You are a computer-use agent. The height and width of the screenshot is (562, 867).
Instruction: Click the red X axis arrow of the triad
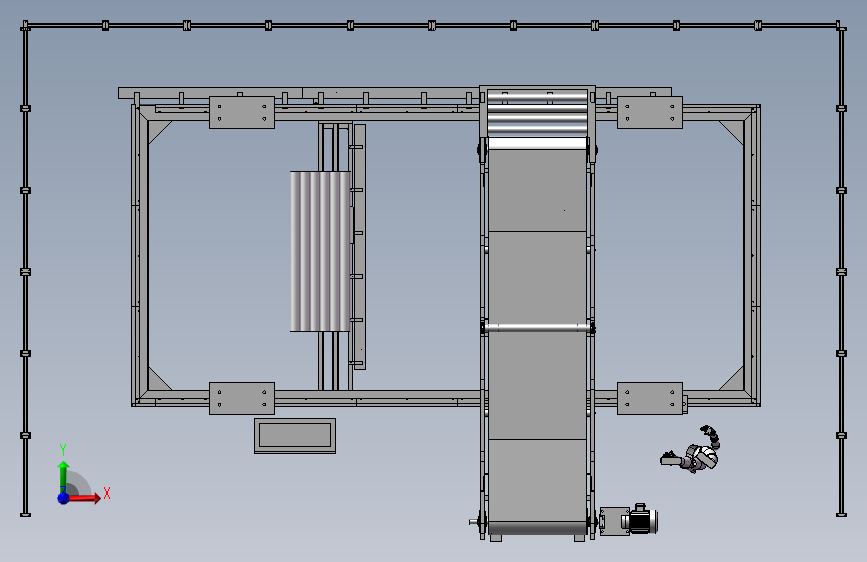pyautogui.click(x=84, y=498)
